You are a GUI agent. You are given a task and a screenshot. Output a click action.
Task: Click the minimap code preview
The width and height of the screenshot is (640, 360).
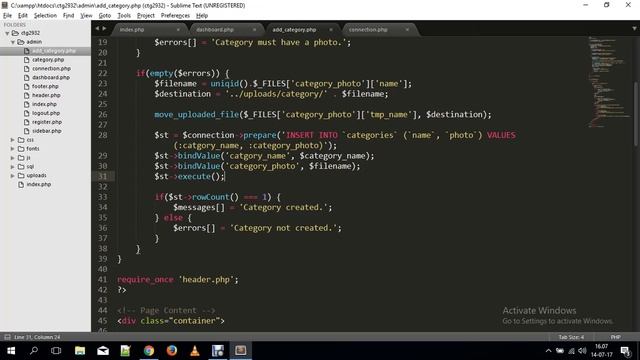pos(608,82)
